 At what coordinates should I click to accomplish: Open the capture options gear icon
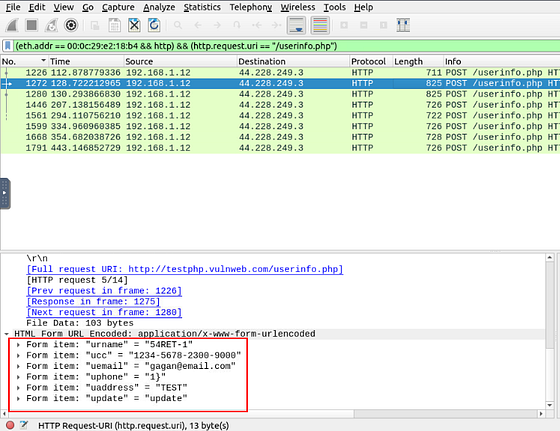pos(71,25)
